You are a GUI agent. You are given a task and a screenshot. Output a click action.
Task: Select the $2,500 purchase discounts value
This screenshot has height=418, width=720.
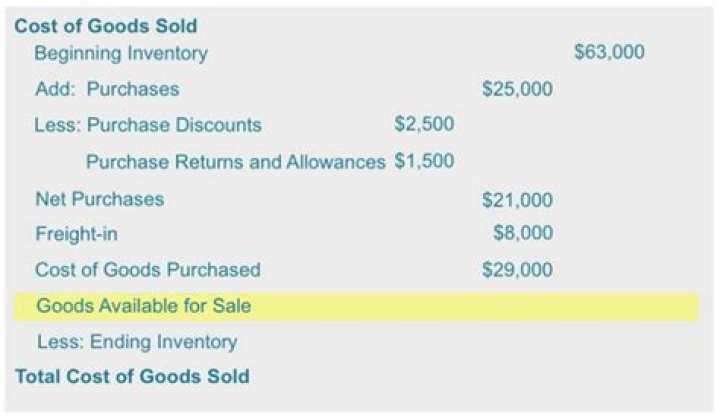pyautogui.click(x=424, y=125)
